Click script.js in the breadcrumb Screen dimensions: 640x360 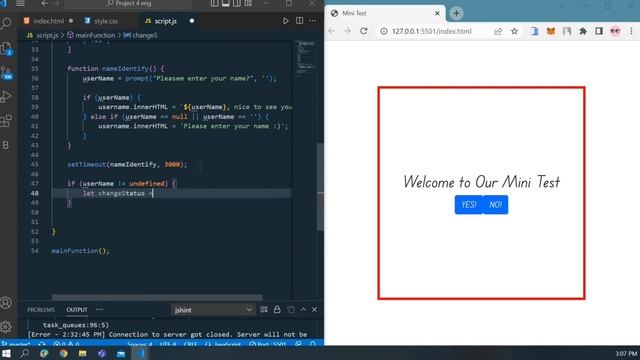47,36
